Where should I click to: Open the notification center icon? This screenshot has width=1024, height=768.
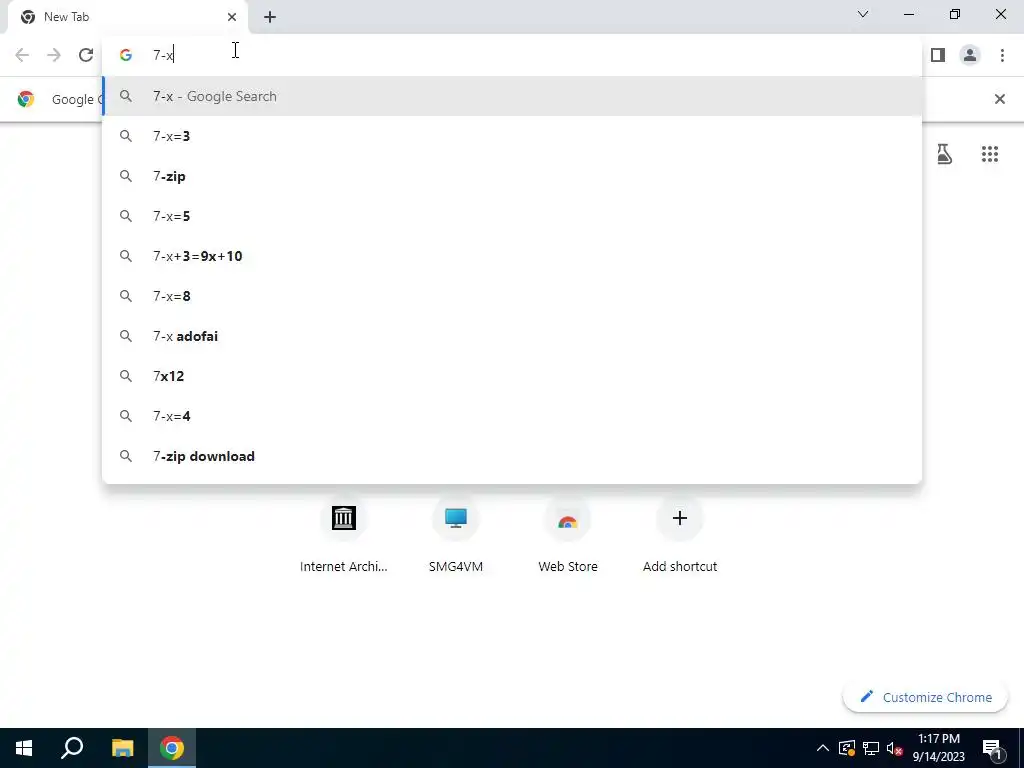(x=992, y=748)
